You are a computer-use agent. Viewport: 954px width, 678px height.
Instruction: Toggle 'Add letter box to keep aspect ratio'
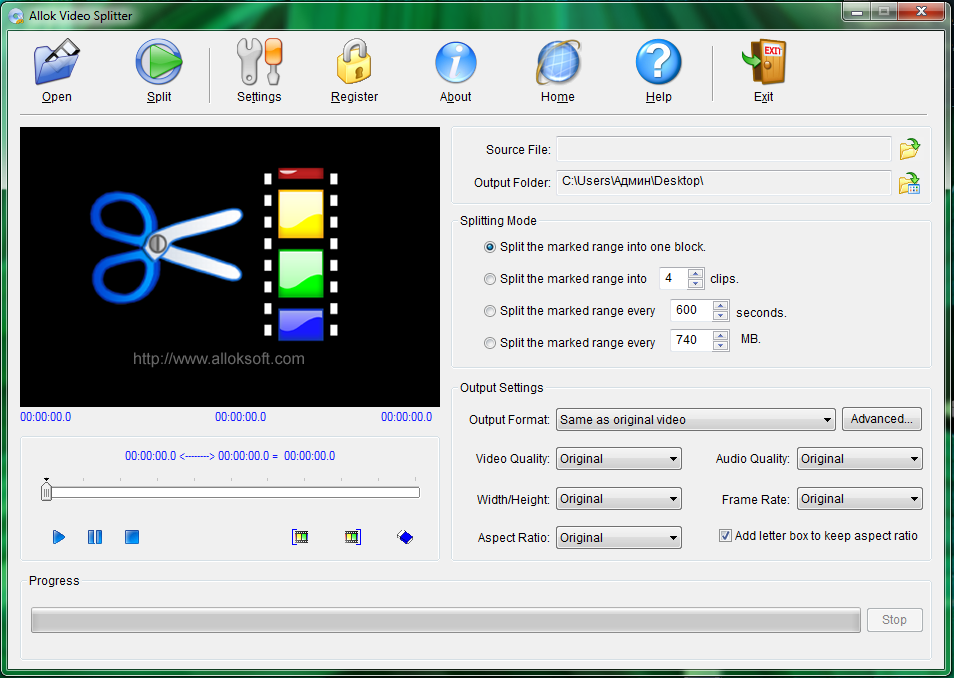pyautogui.click(x=726, y=536)
